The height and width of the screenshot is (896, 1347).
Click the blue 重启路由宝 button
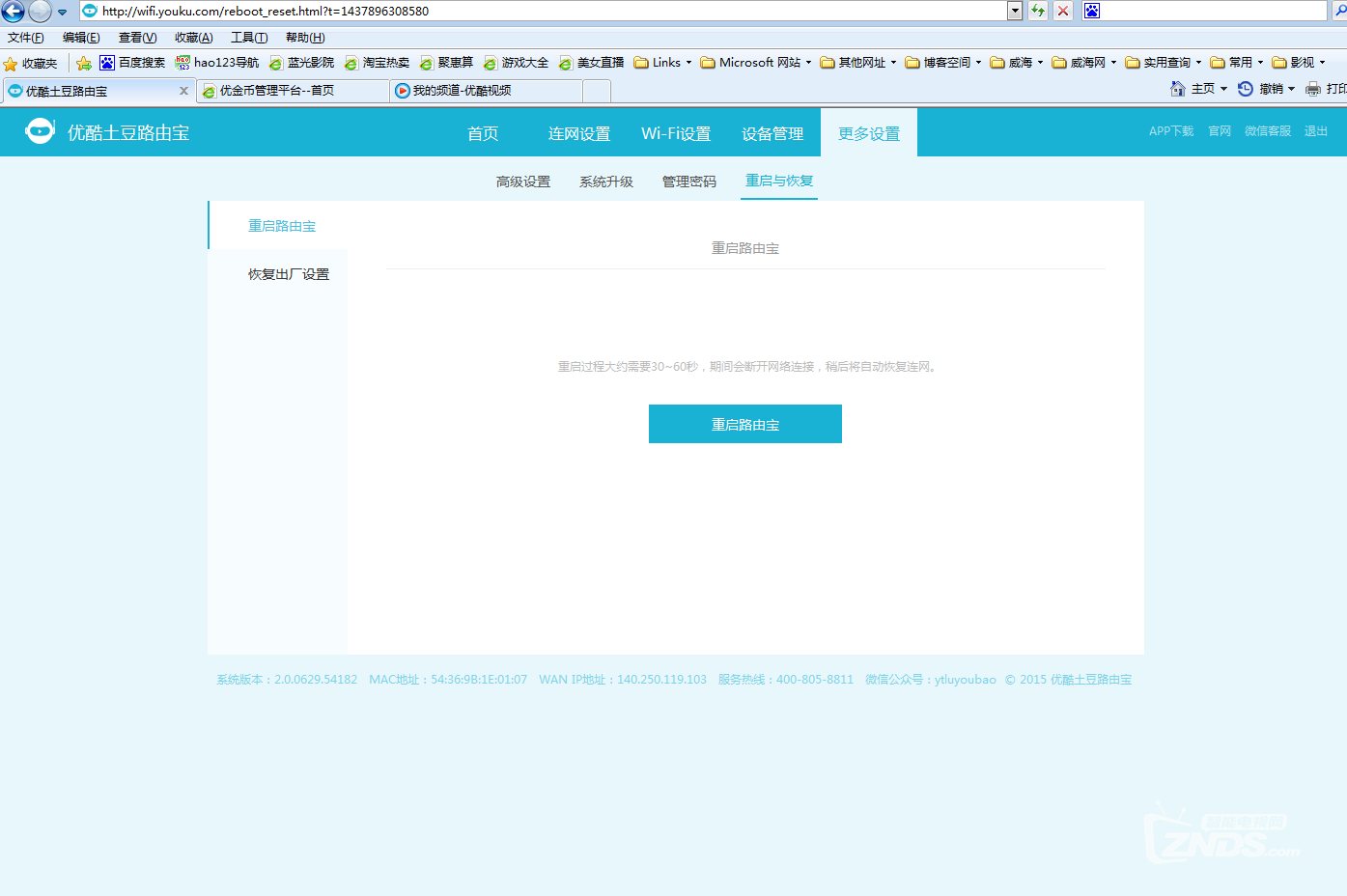click(x=745, y=424)
